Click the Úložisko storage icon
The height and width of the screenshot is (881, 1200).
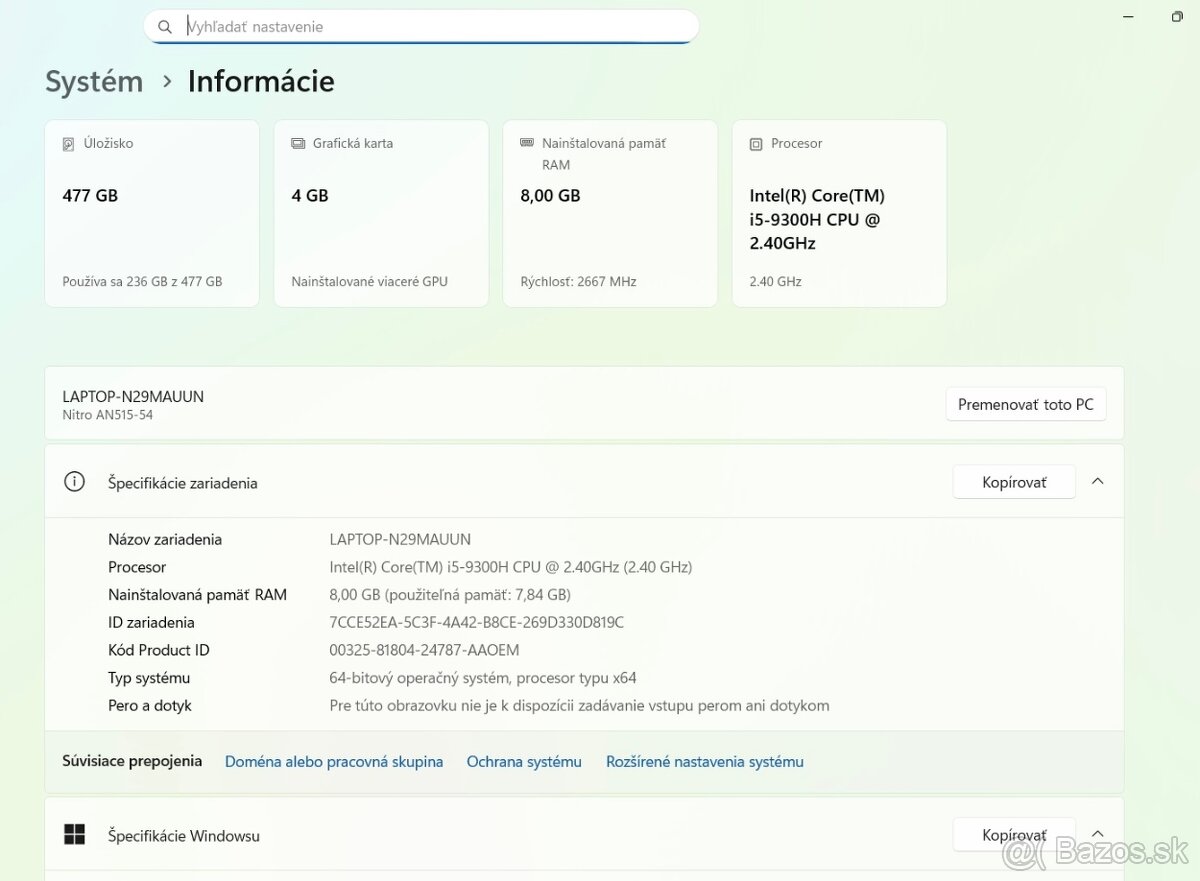click(x=66, y=143)
